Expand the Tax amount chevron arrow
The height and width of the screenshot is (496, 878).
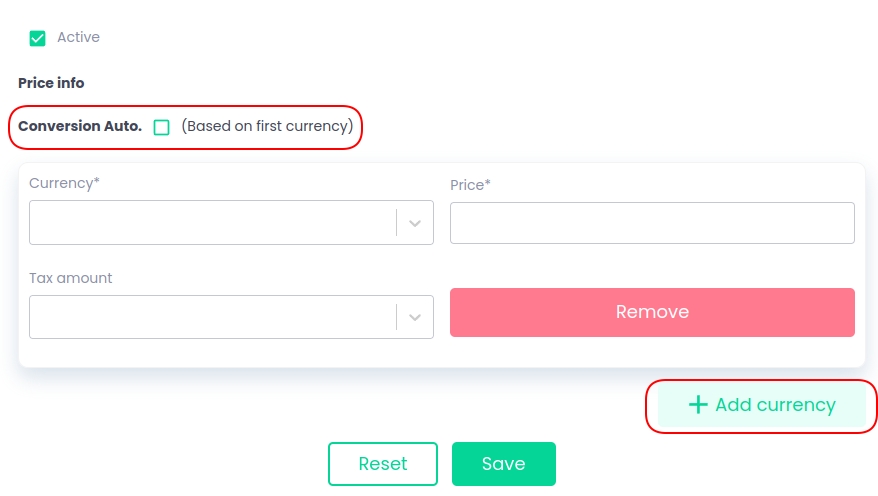point(416,317)
